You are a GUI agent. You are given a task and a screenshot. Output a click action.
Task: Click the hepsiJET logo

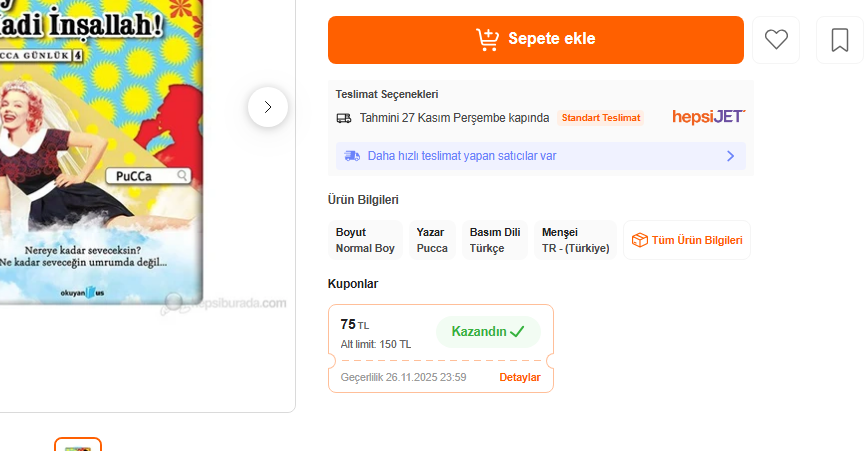[x=708, y=117]
